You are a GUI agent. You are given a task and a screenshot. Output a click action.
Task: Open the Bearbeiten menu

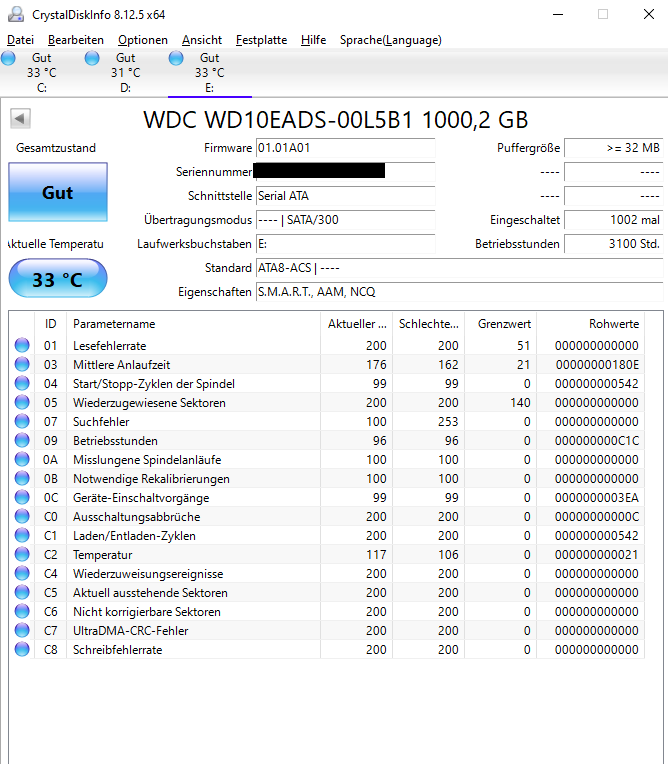point(76,40)
